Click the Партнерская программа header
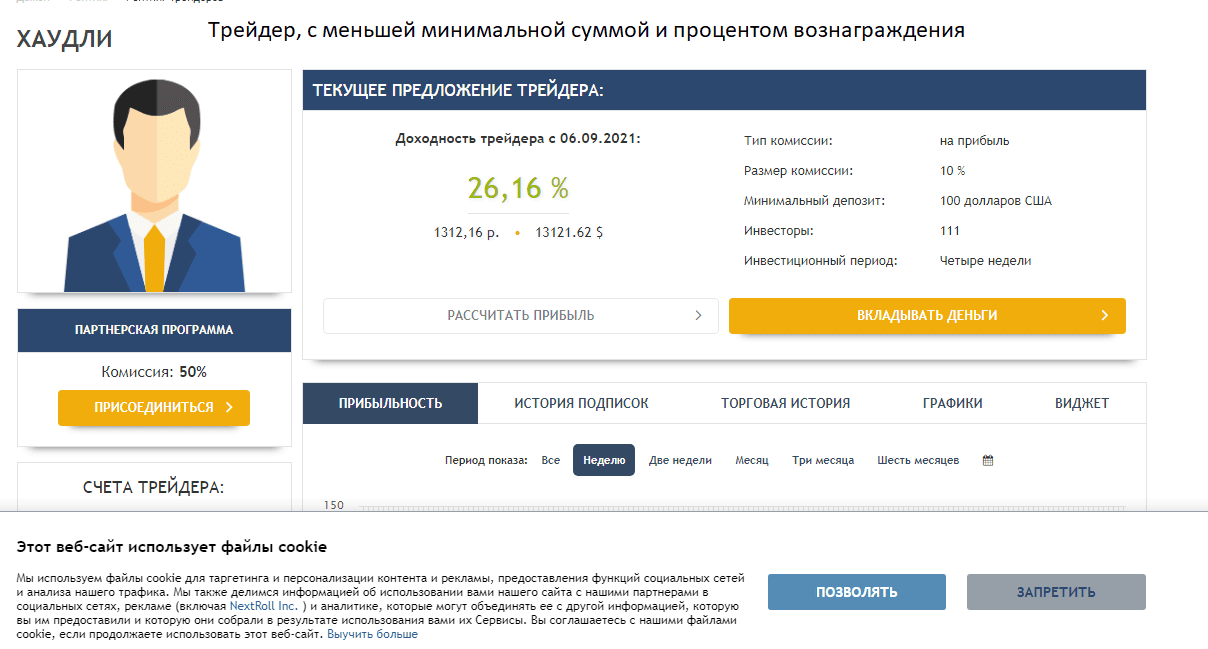This screenshot has width=1208, height=649. [x=154, y=330]
